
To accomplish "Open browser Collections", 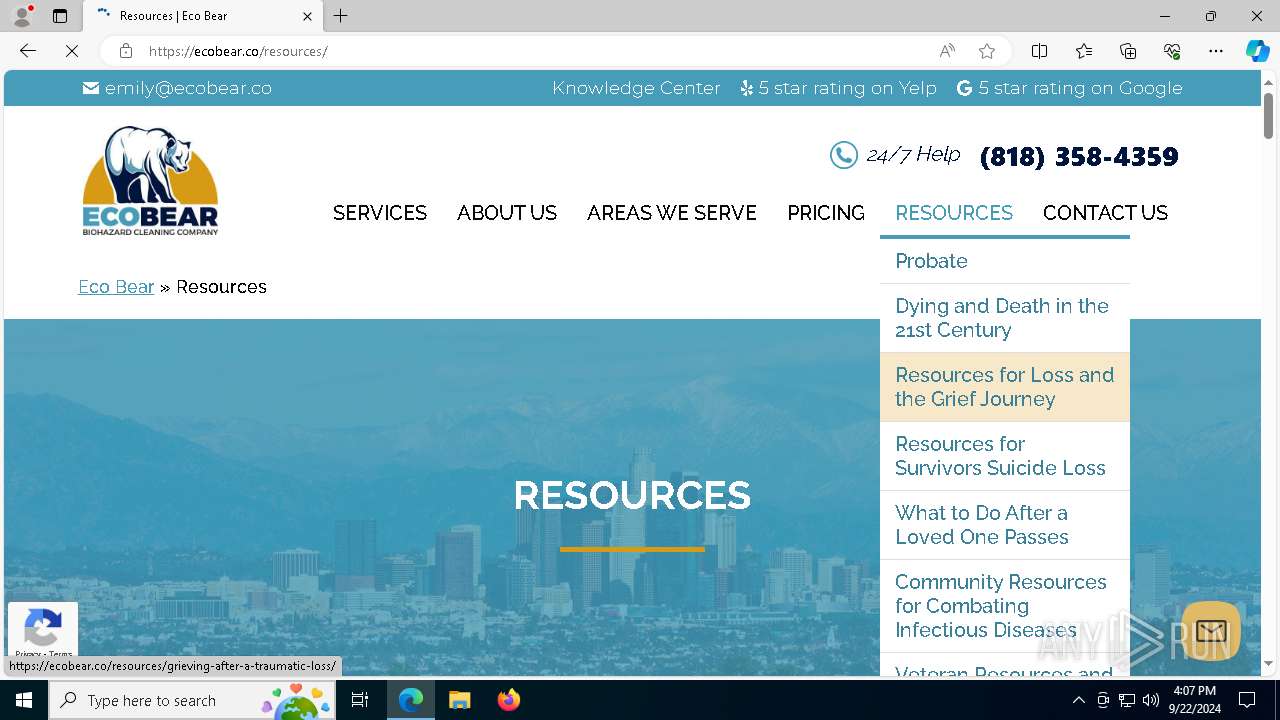I will click(x=1128, y=51).
